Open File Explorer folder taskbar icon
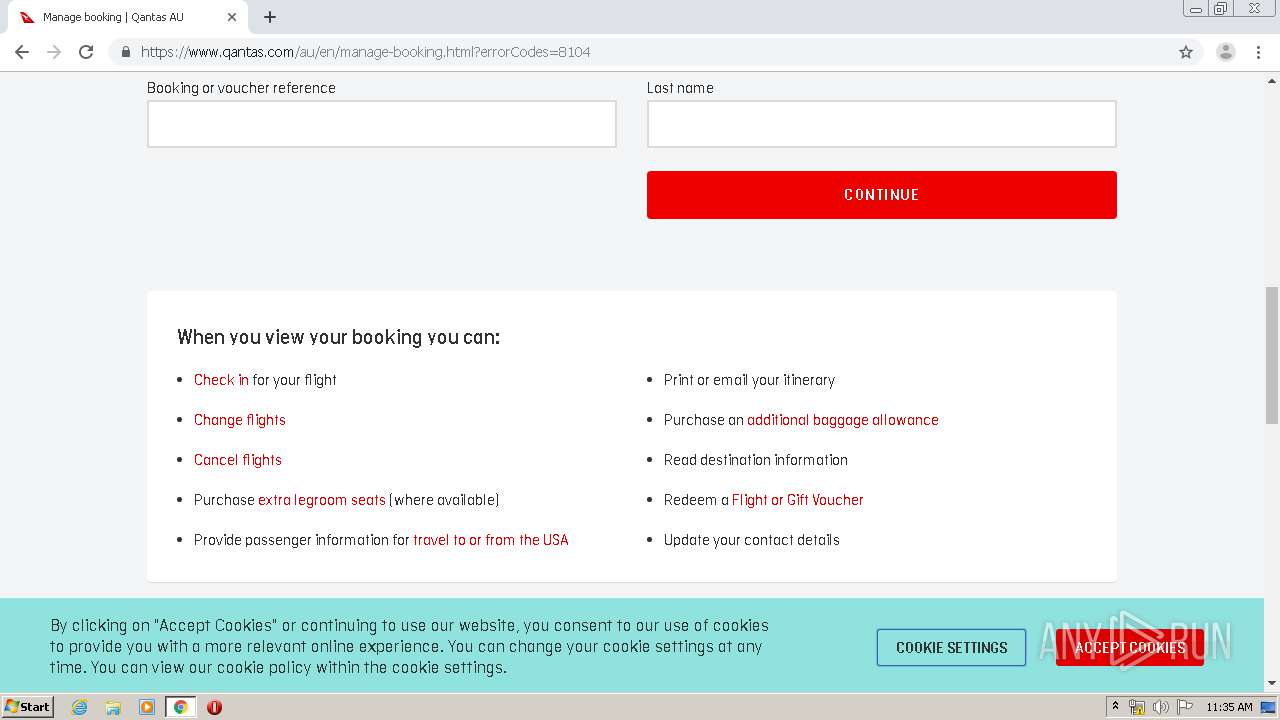 (113, 707)
